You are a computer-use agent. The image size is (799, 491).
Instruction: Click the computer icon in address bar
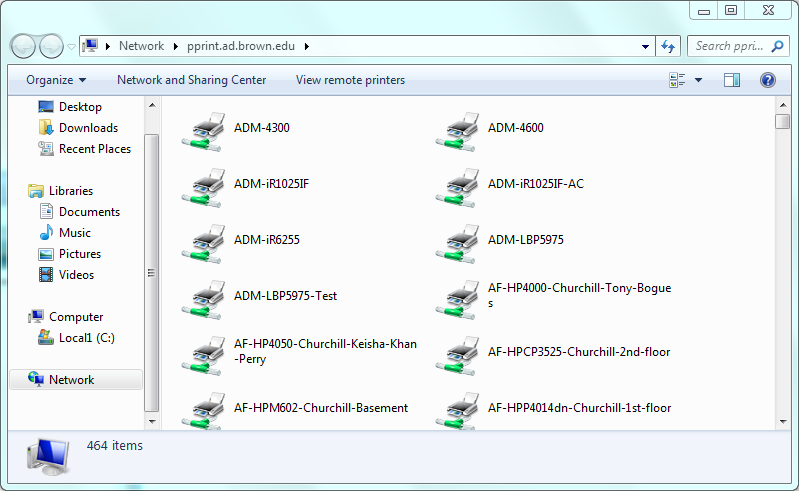click(x=90, y=46)
